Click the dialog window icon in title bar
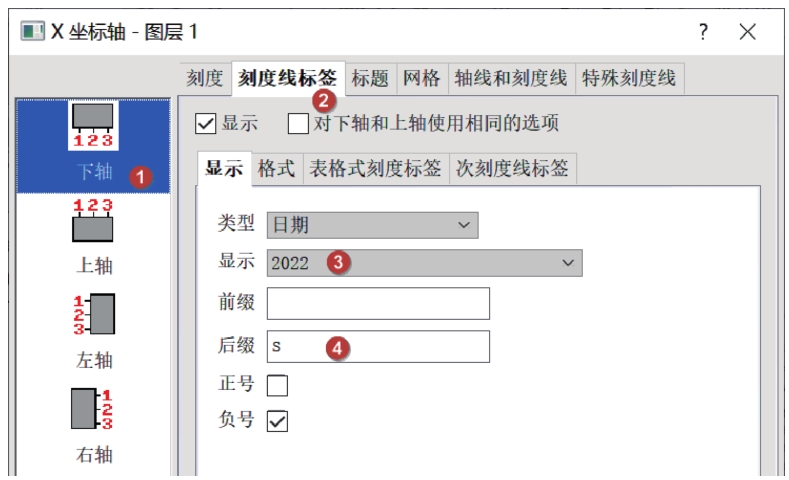The image size is (789, 480). click(x=32, y=31)
